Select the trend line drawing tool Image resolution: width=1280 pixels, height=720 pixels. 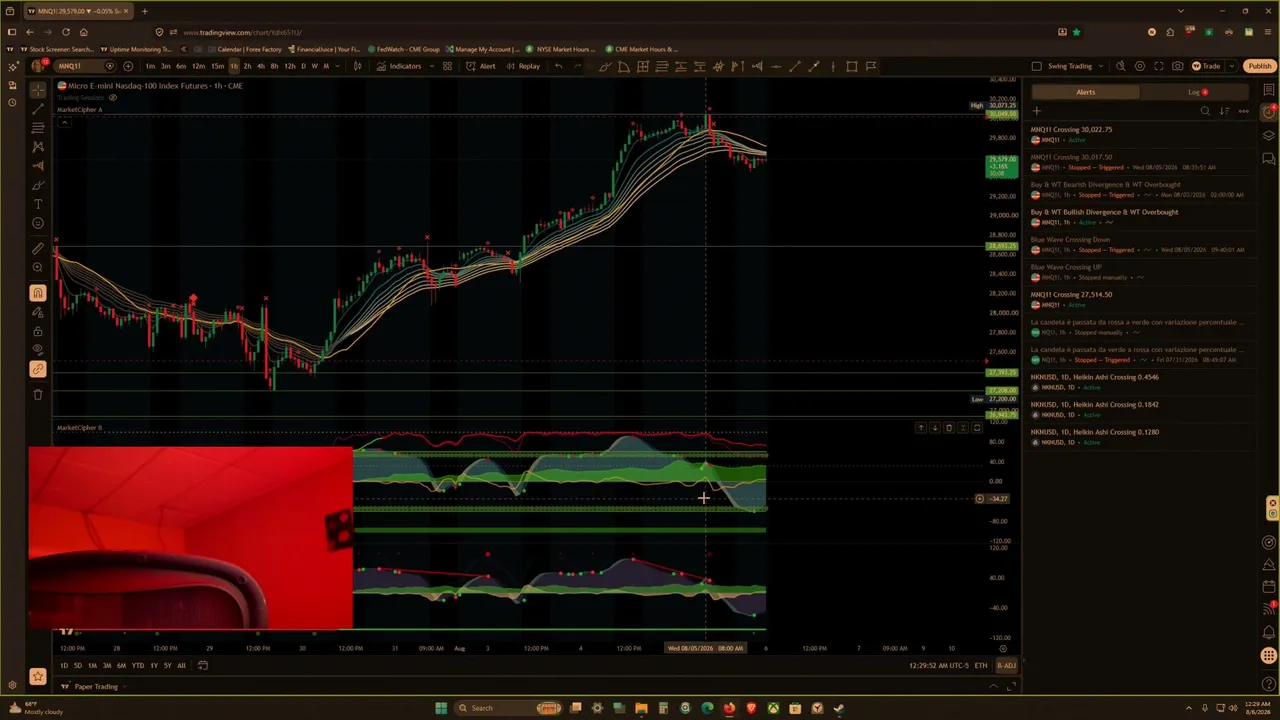click(x=38, y=108)
